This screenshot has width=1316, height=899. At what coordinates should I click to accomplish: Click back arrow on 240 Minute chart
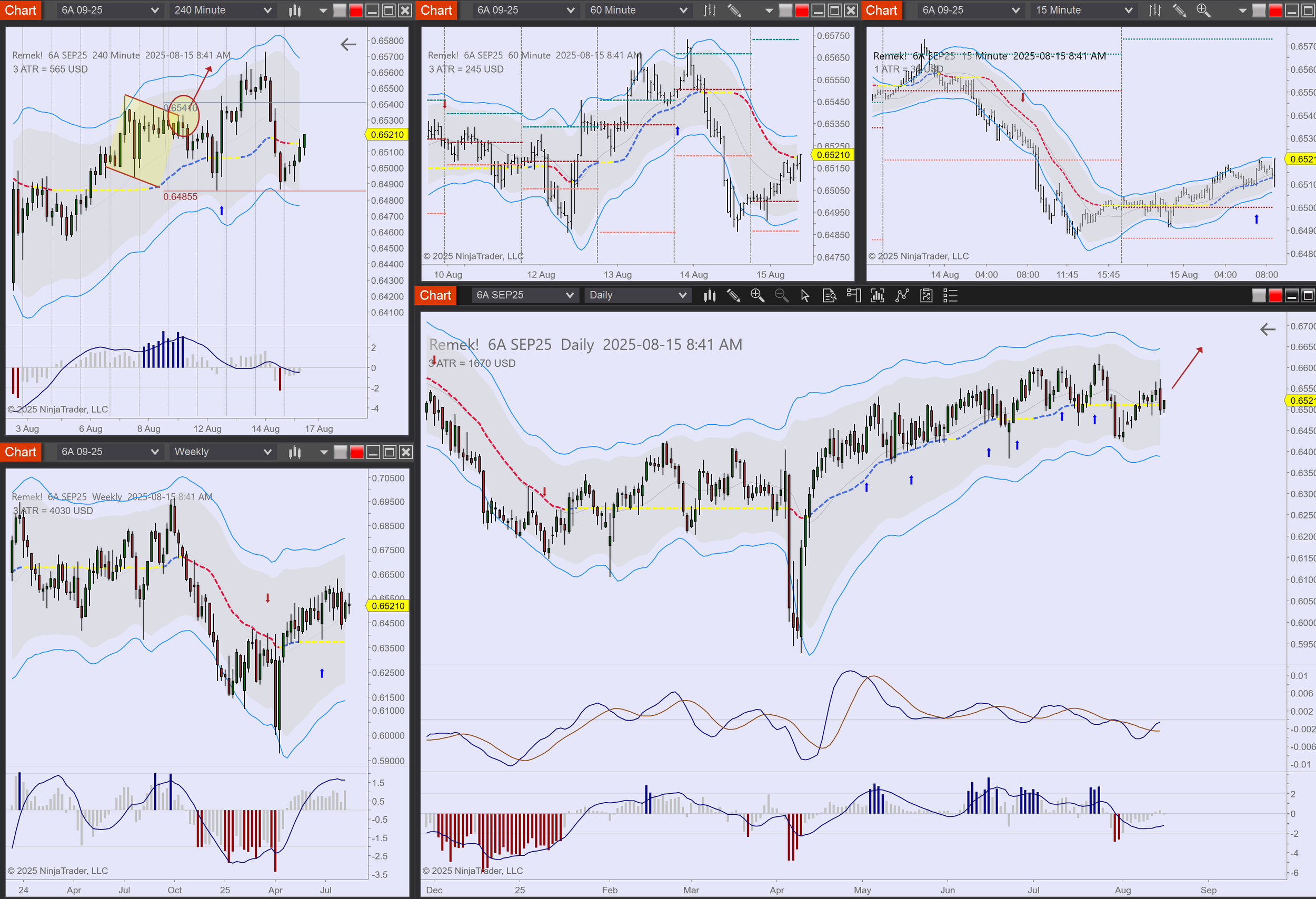(x=348, y=44)
